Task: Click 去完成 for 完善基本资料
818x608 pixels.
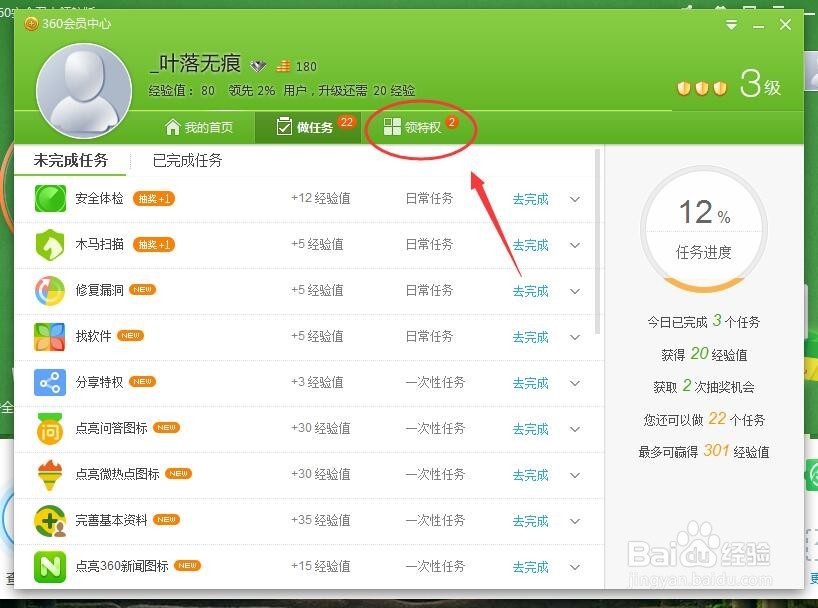Action: 531,521
